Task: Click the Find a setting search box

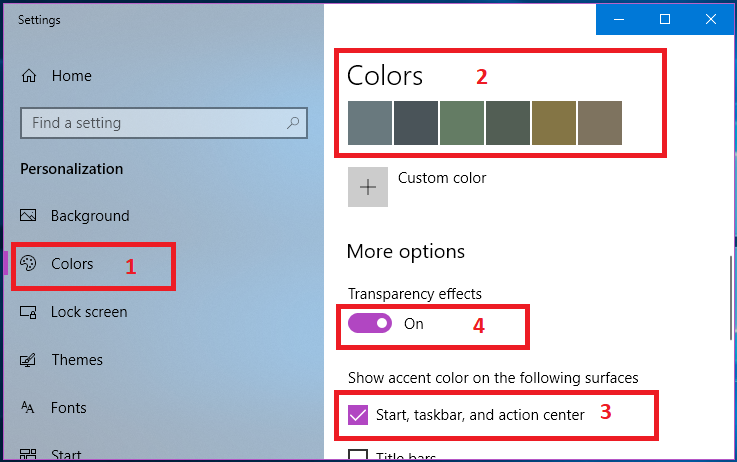Action: point(150,123)
